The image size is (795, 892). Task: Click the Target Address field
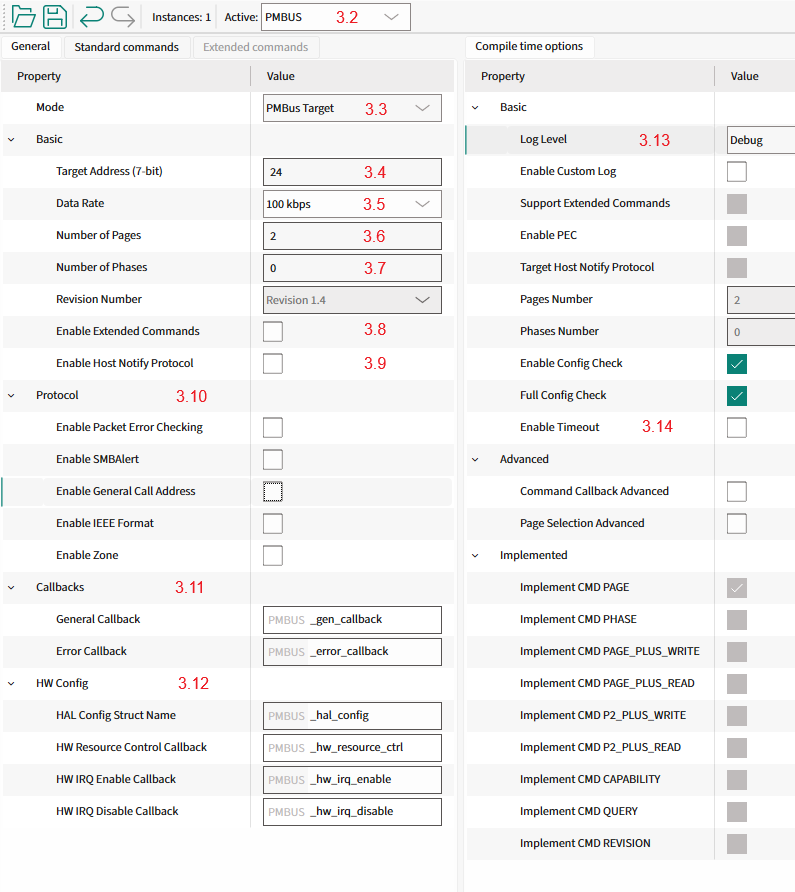pos(352,172)
